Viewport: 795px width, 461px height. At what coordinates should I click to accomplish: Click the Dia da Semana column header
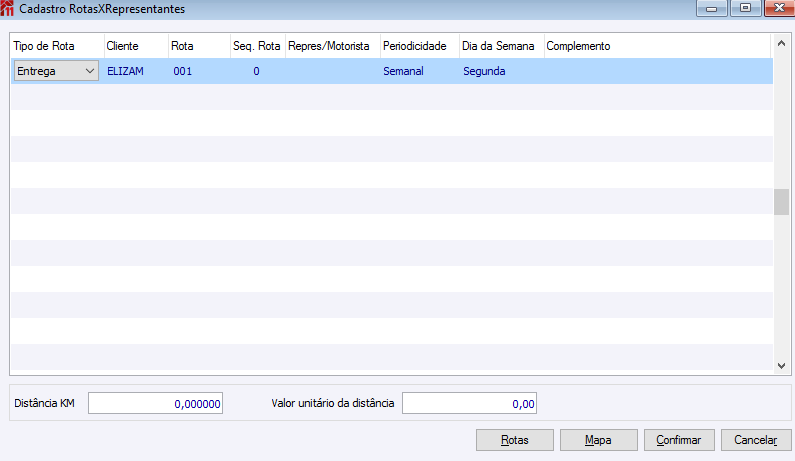point(501,46)
